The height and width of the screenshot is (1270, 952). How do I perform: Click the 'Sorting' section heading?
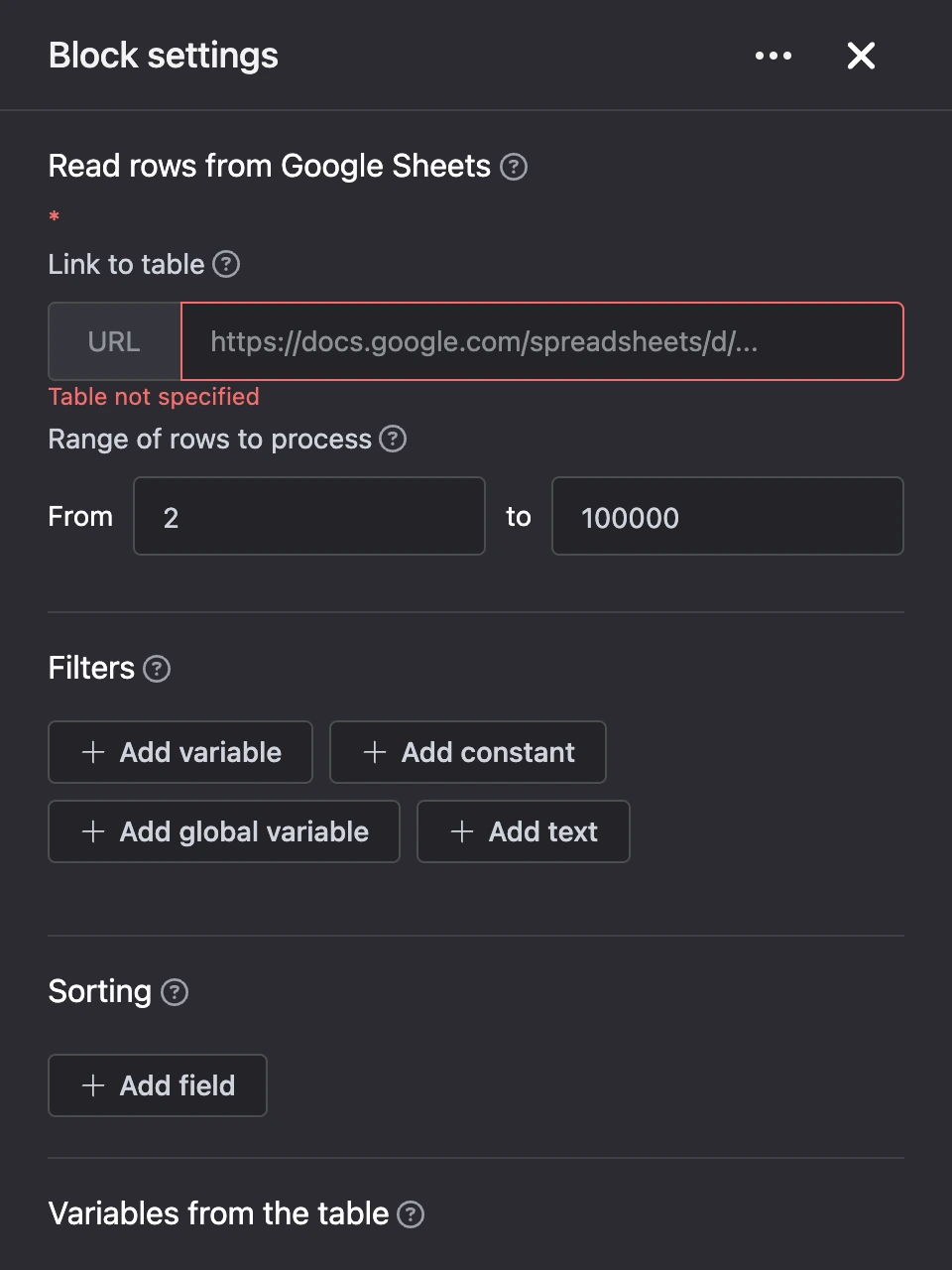coord(100,991)
